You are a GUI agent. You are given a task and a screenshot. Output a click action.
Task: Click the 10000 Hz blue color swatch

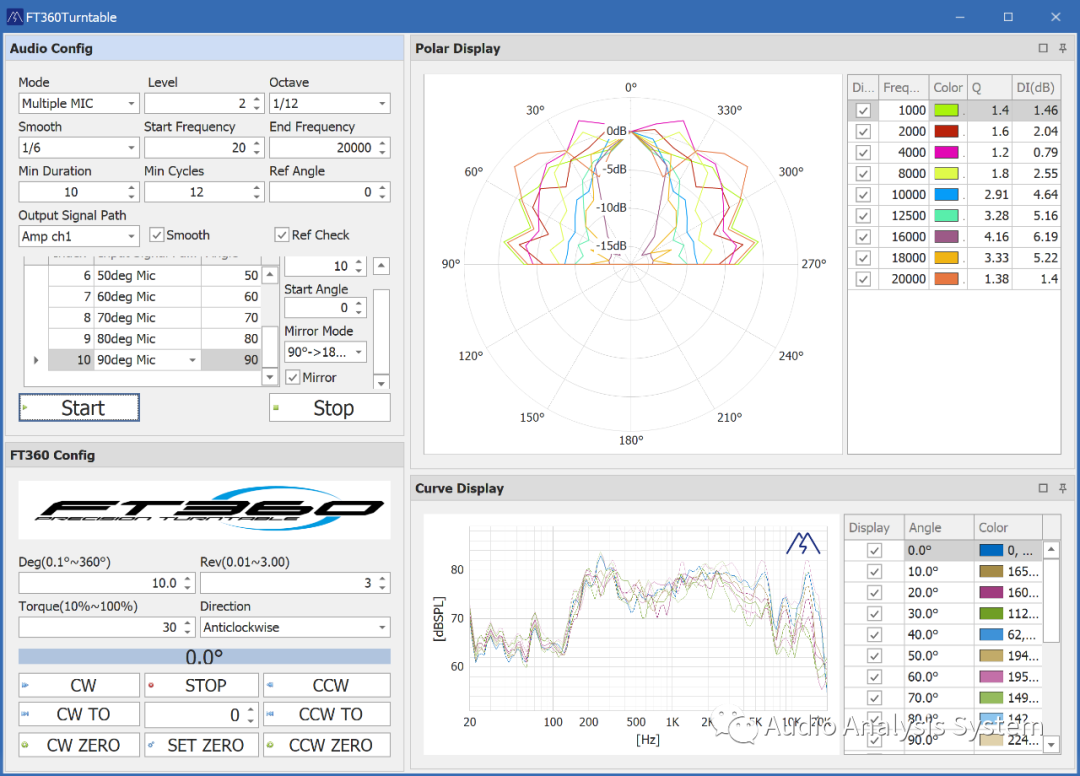946,195
